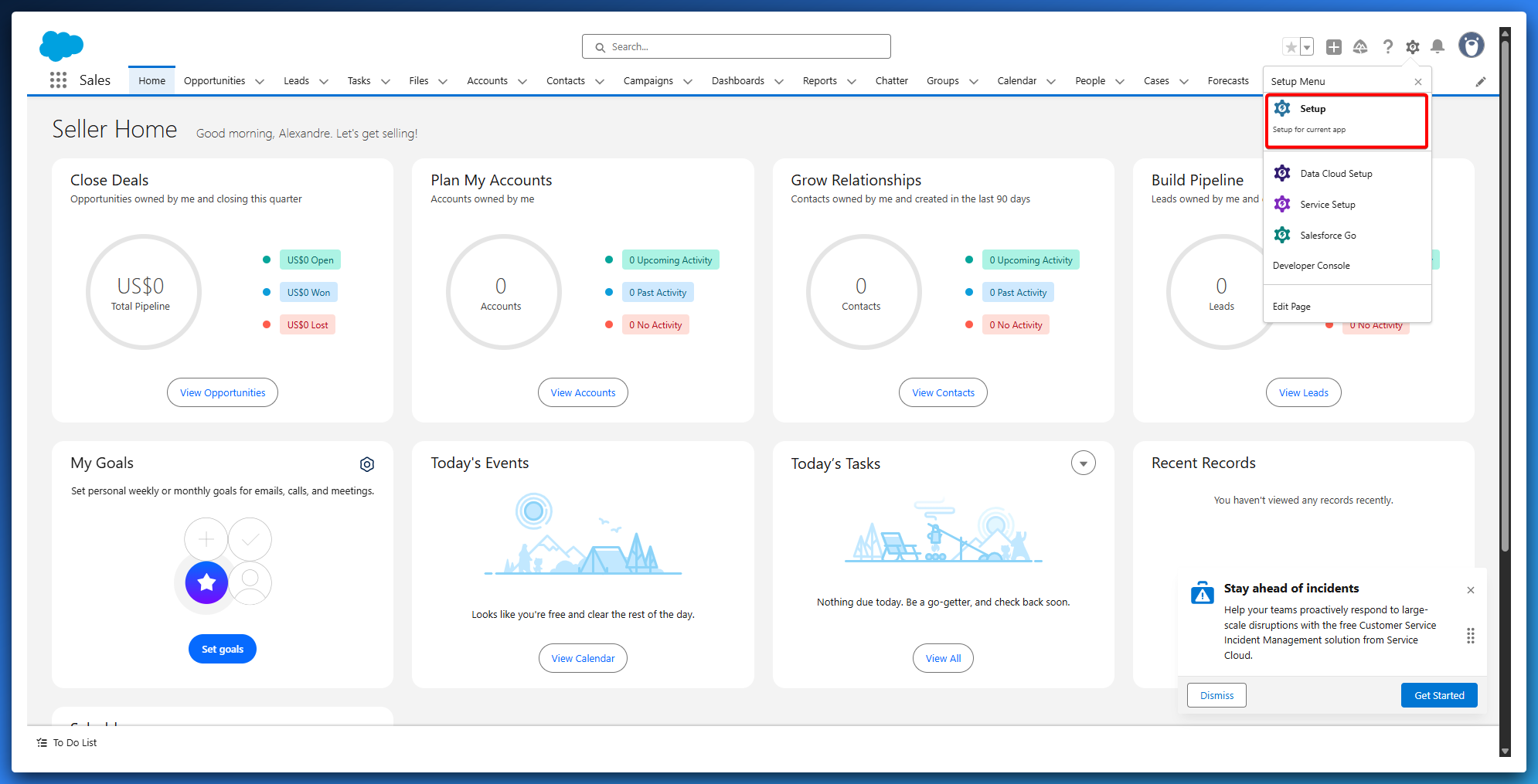Open the To Do List utility
Image resolution: width=1538 pixels, height=784 pixels.
[x=66, y=743]
